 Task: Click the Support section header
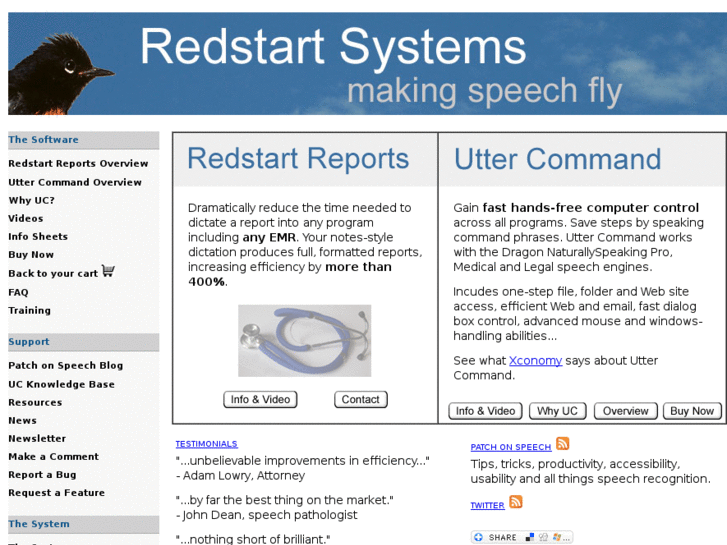click(83, 342)
